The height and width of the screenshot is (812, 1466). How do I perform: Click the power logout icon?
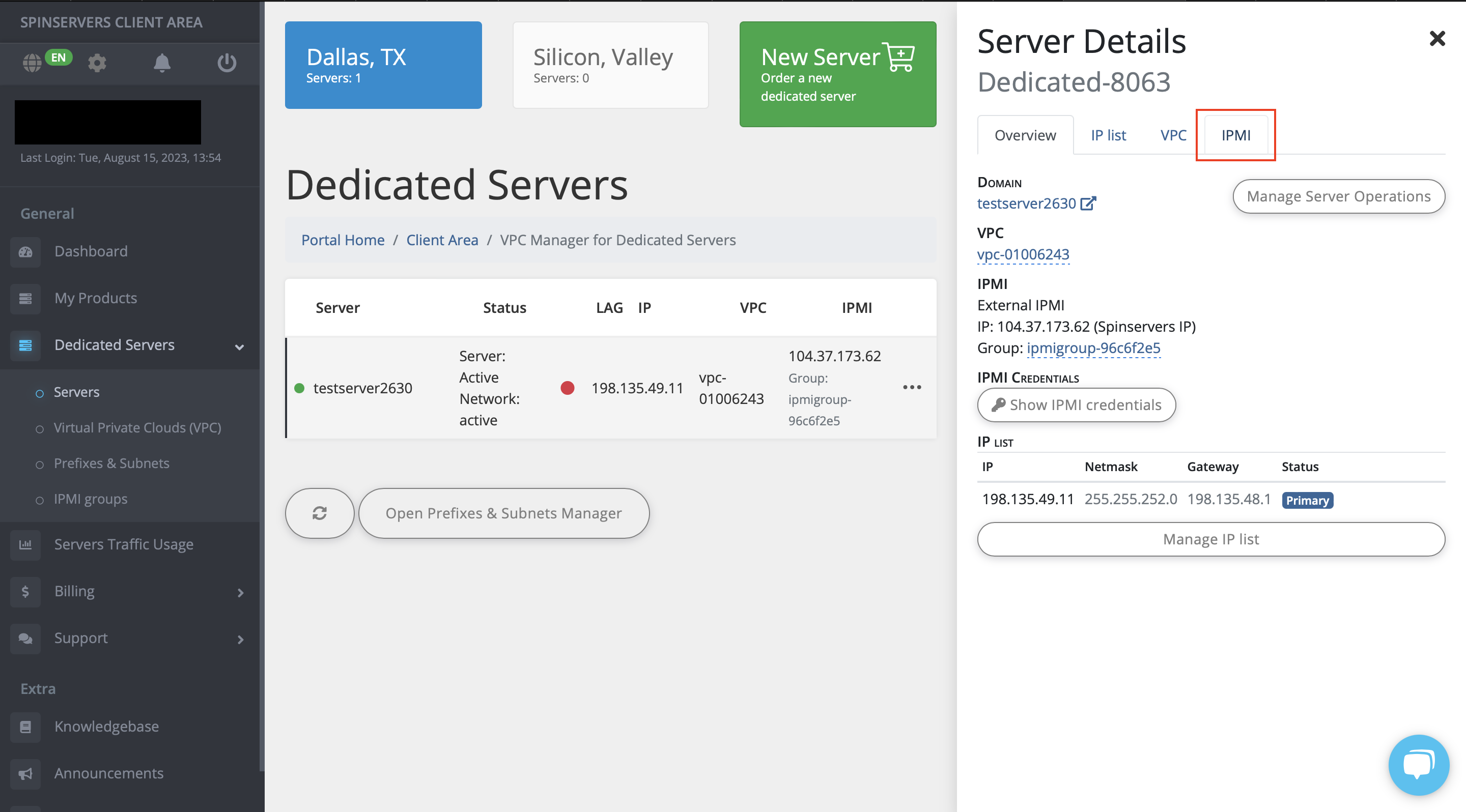(x=227, y=63)
